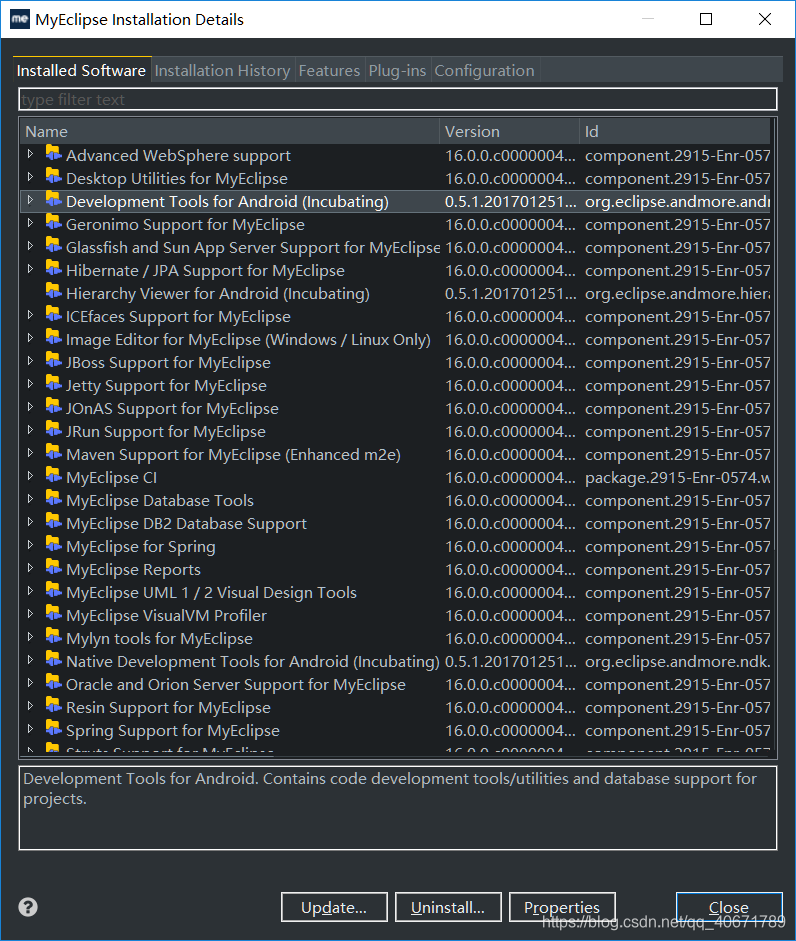Click the JOnAS Support feature icon
796x941 pixels.
(x=53, y=407)
